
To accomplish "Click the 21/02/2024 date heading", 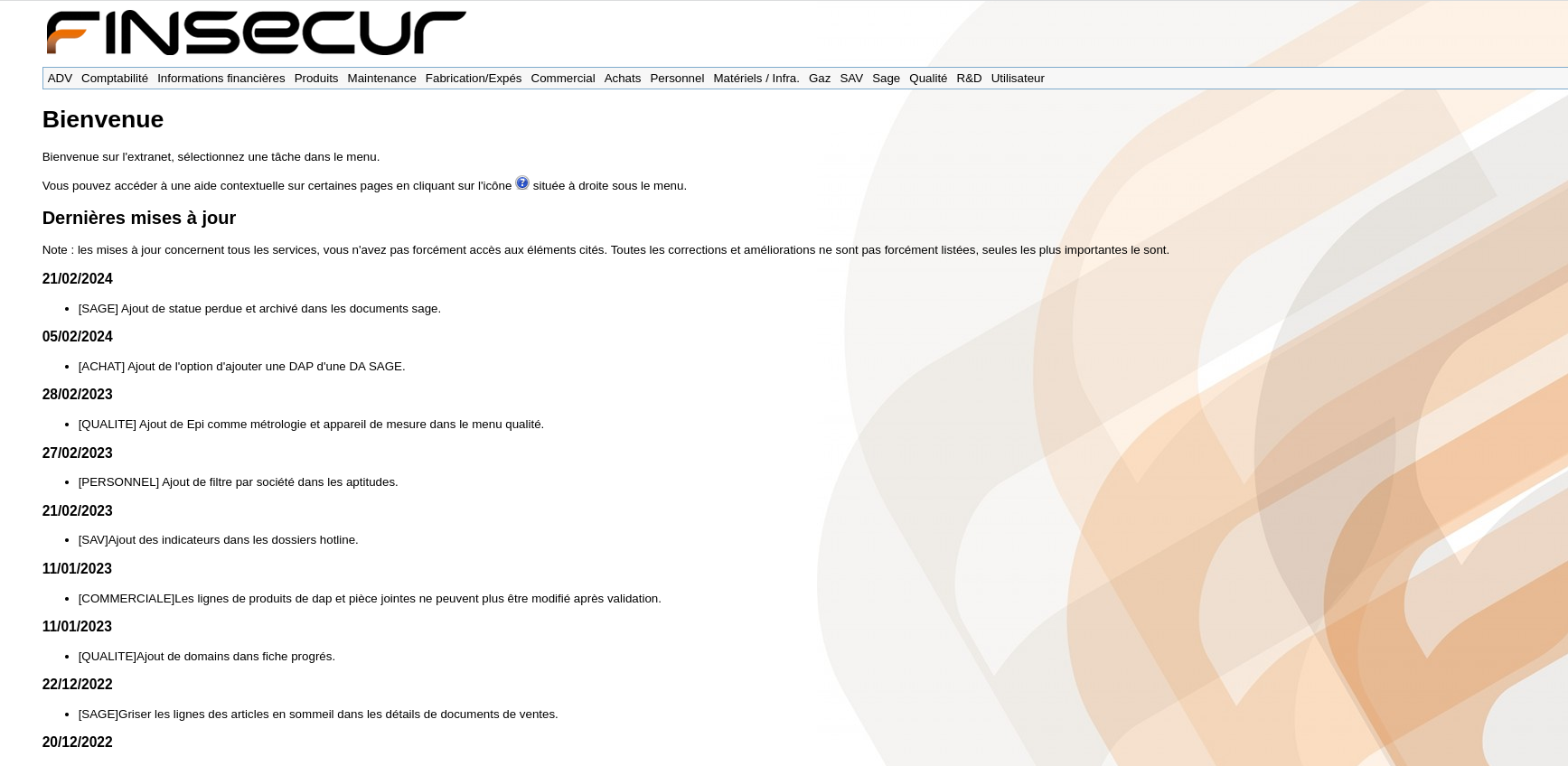I will click(x=78, y=279).
